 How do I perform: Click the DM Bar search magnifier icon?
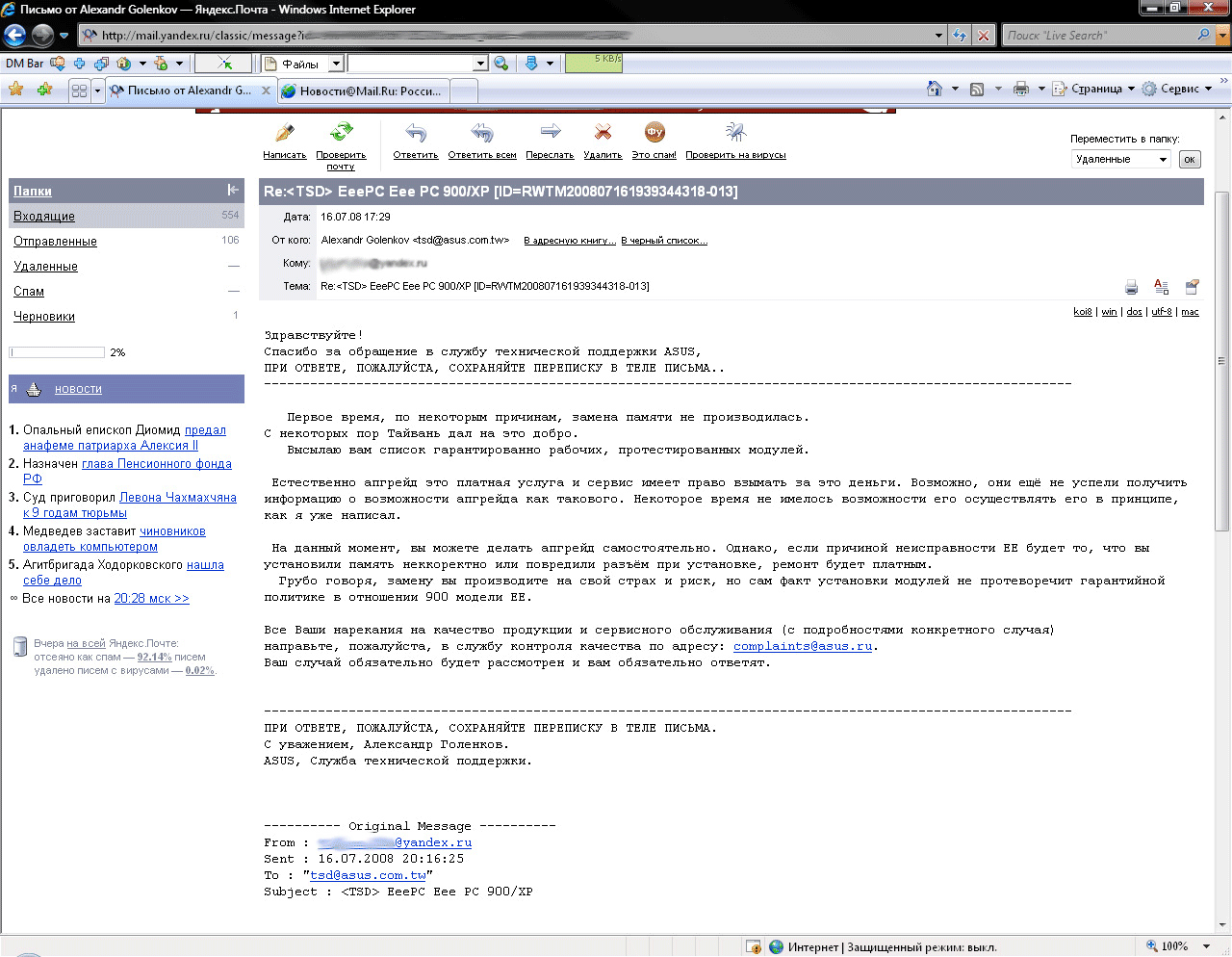pyautogui.click(x=501, y=64)
